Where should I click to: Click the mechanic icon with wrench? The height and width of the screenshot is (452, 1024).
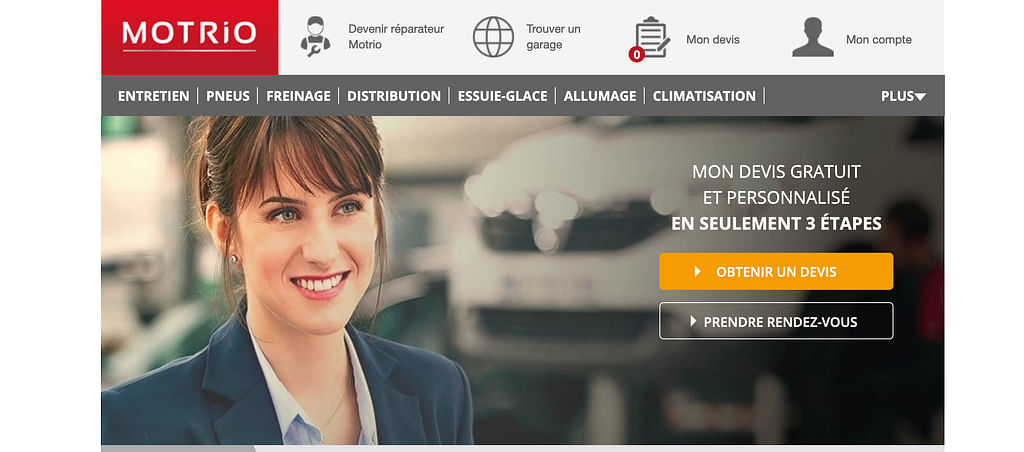[x=315, y=37]
